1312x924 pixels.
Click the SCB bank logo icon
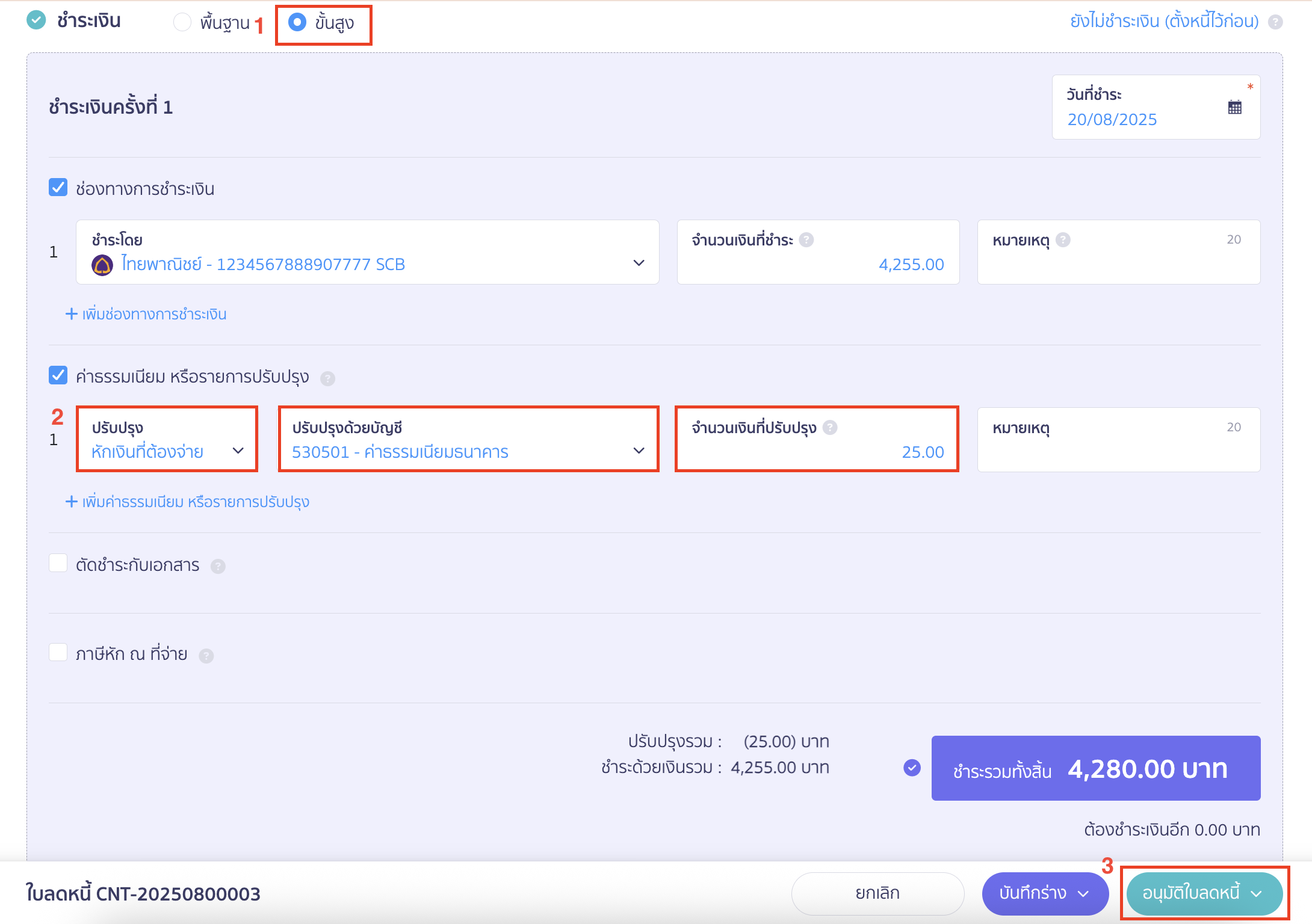(102, 265)
